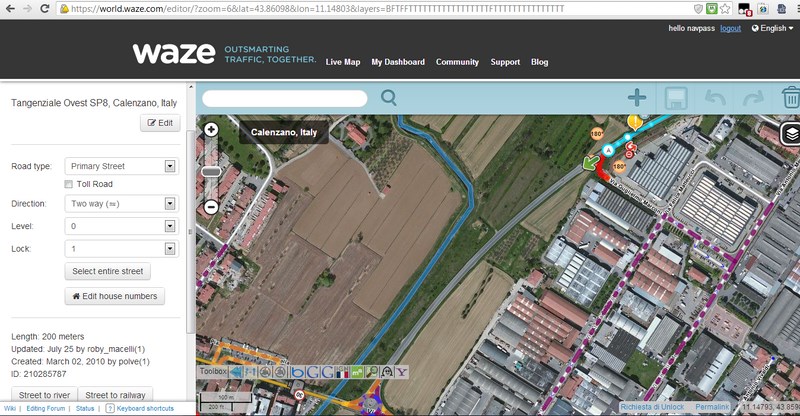Click the Edit button for street name

click(x=160, y=123)
